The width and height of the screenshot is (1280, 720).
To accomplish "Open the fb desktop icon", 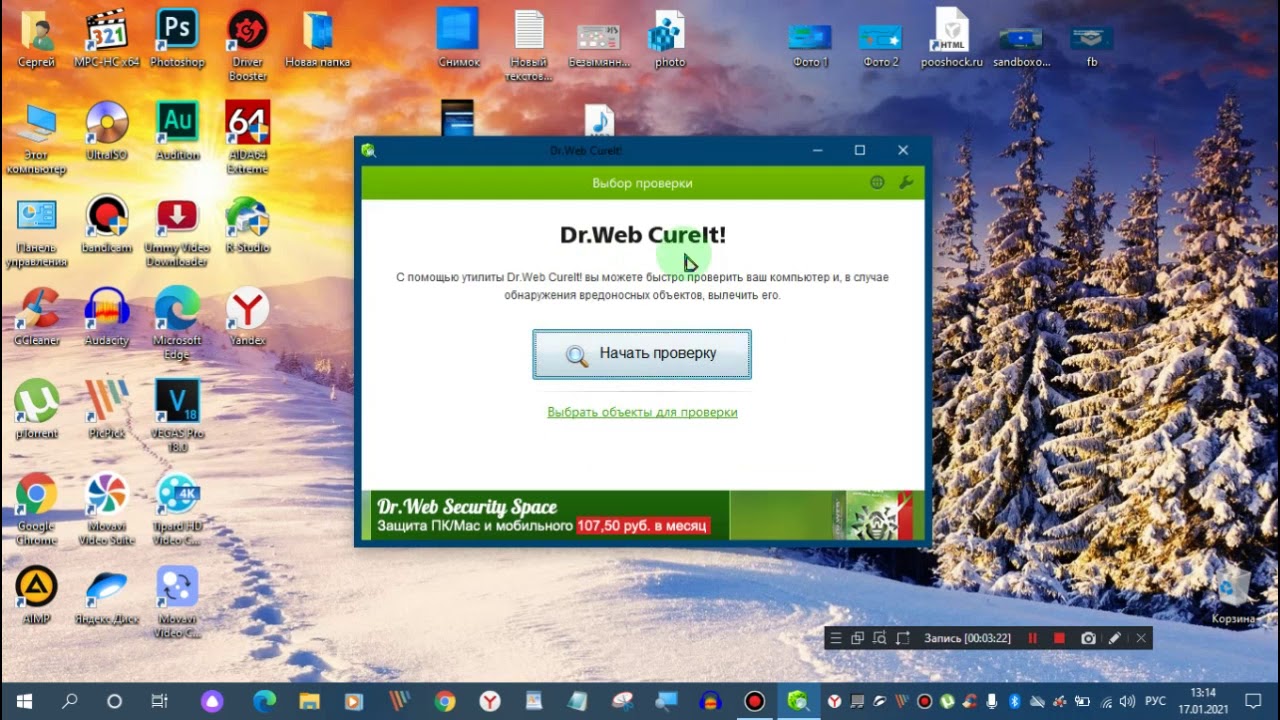I will click(x=1091, y=45).
